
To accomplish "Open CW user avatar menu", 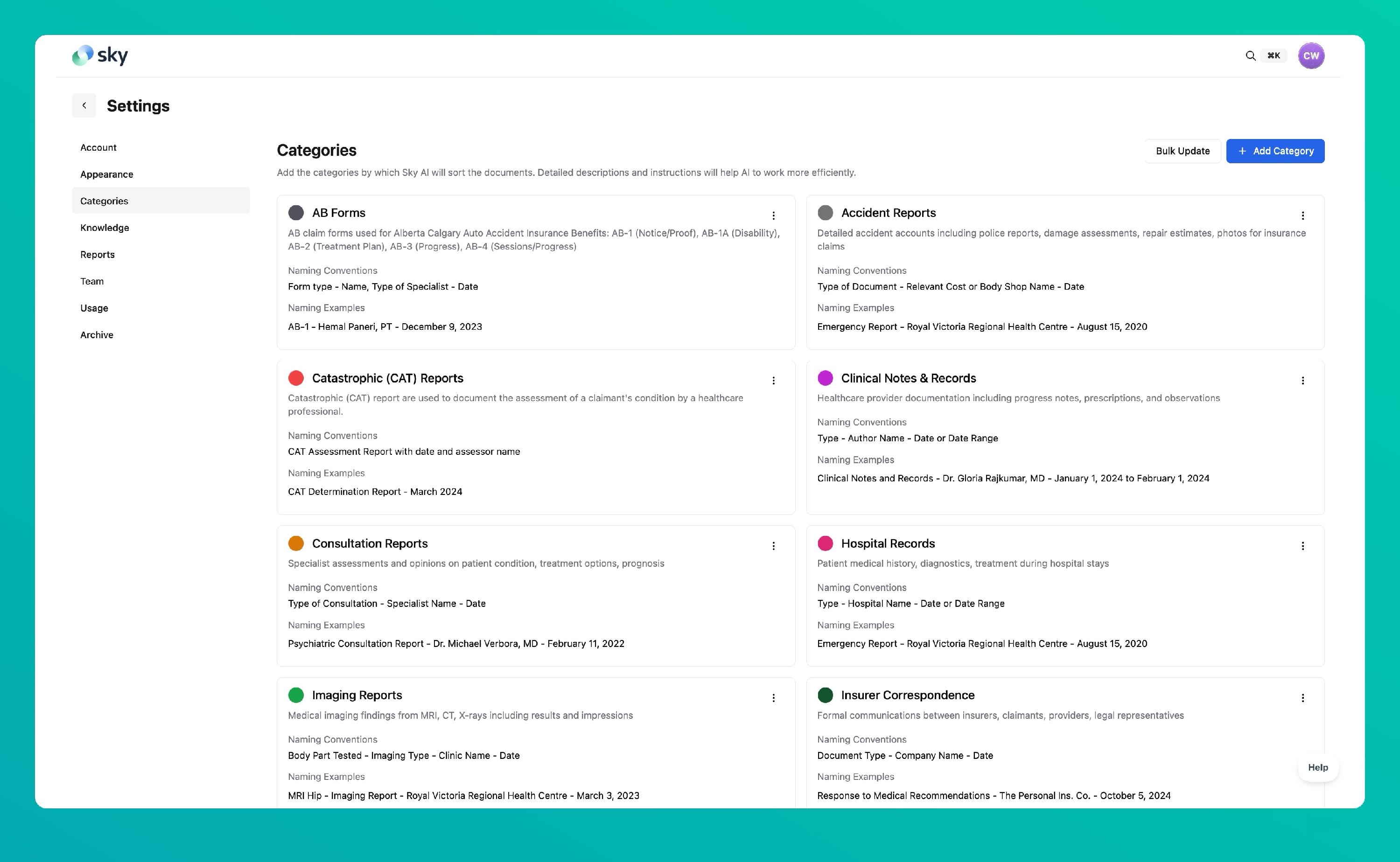I will click(x=1310, y=56).
